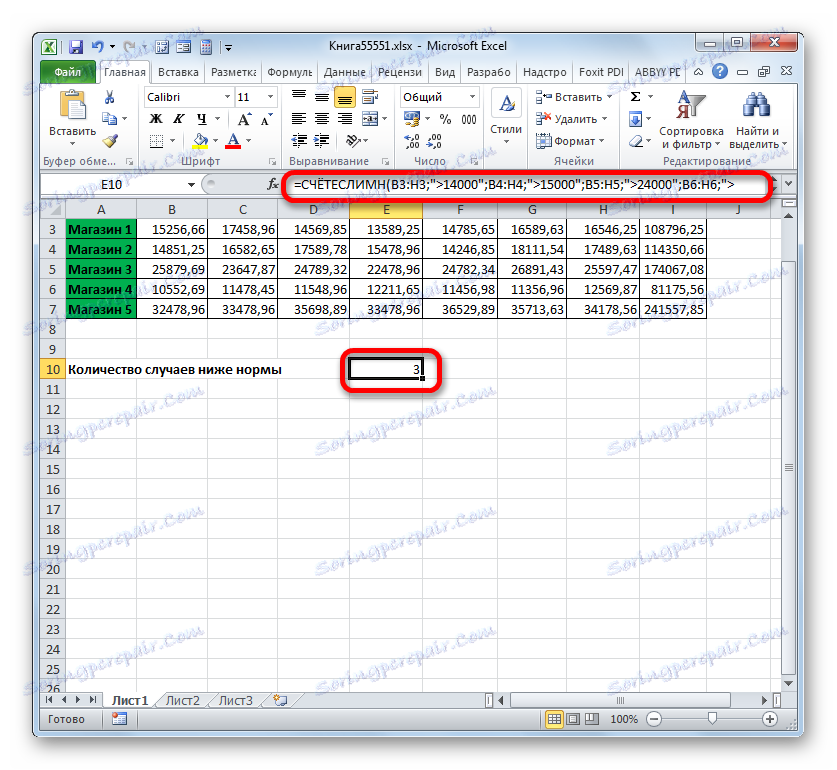Switch to the Формулы tab
837x770 pixels.
(289, 72)
